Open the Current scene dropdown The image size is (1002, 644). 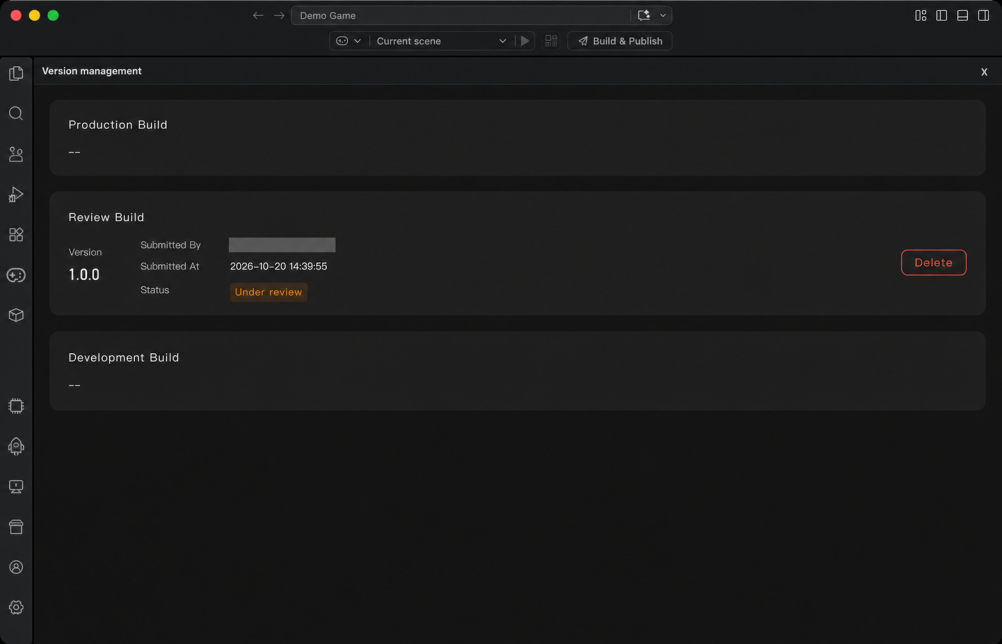coord(441,41)
